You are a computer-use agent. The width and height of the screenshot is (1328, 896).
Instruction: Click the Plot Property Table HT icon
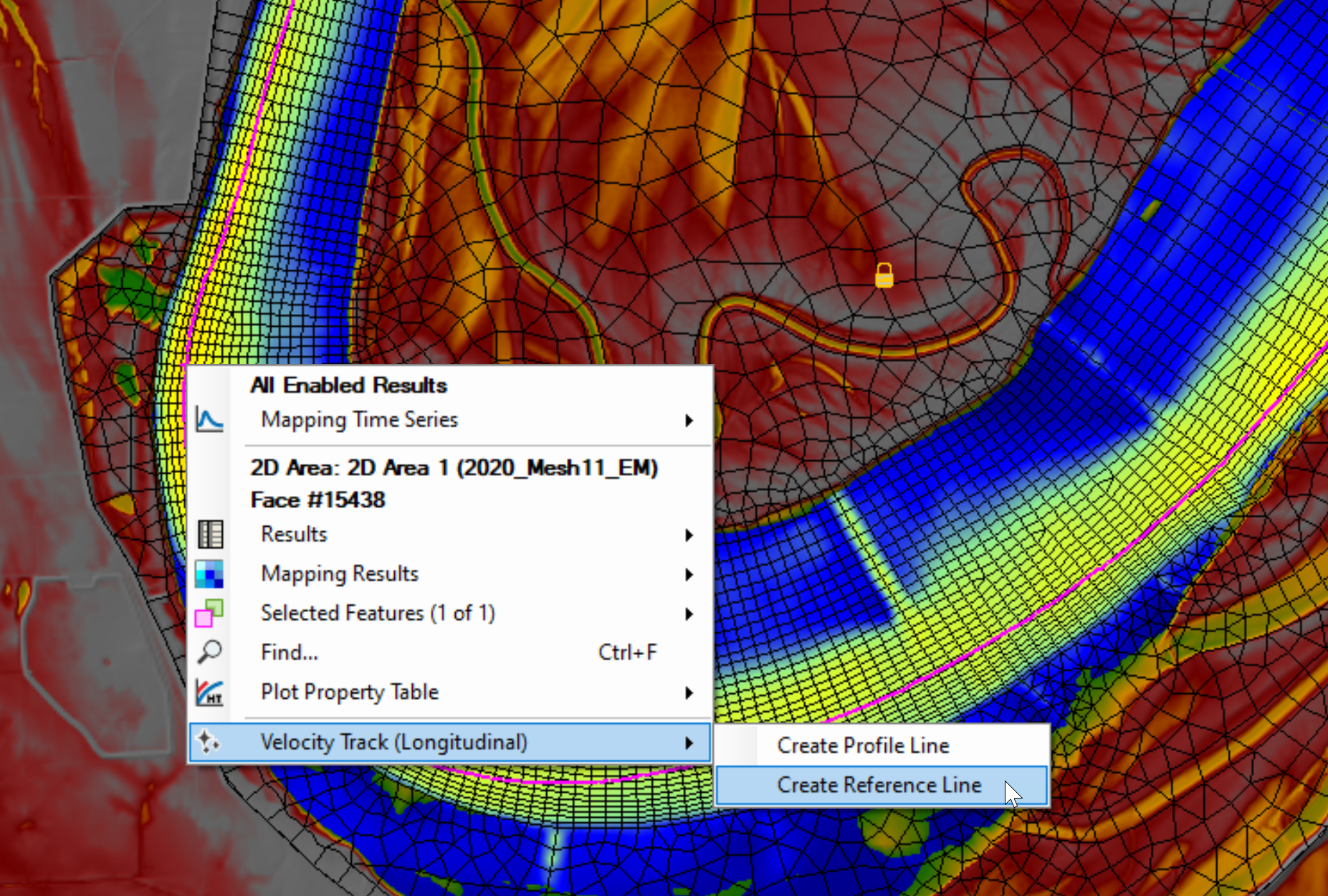click(209, 692)
